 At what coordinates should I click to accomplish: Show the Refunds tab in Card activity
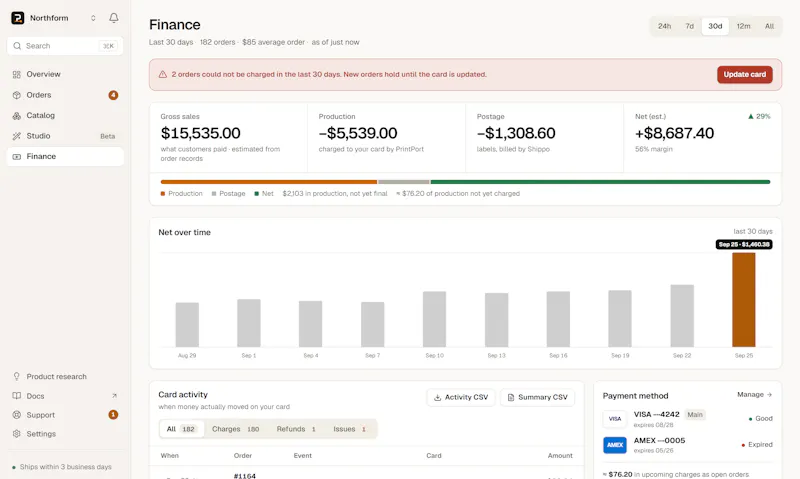pyautogui.click(x=296, y=429)
